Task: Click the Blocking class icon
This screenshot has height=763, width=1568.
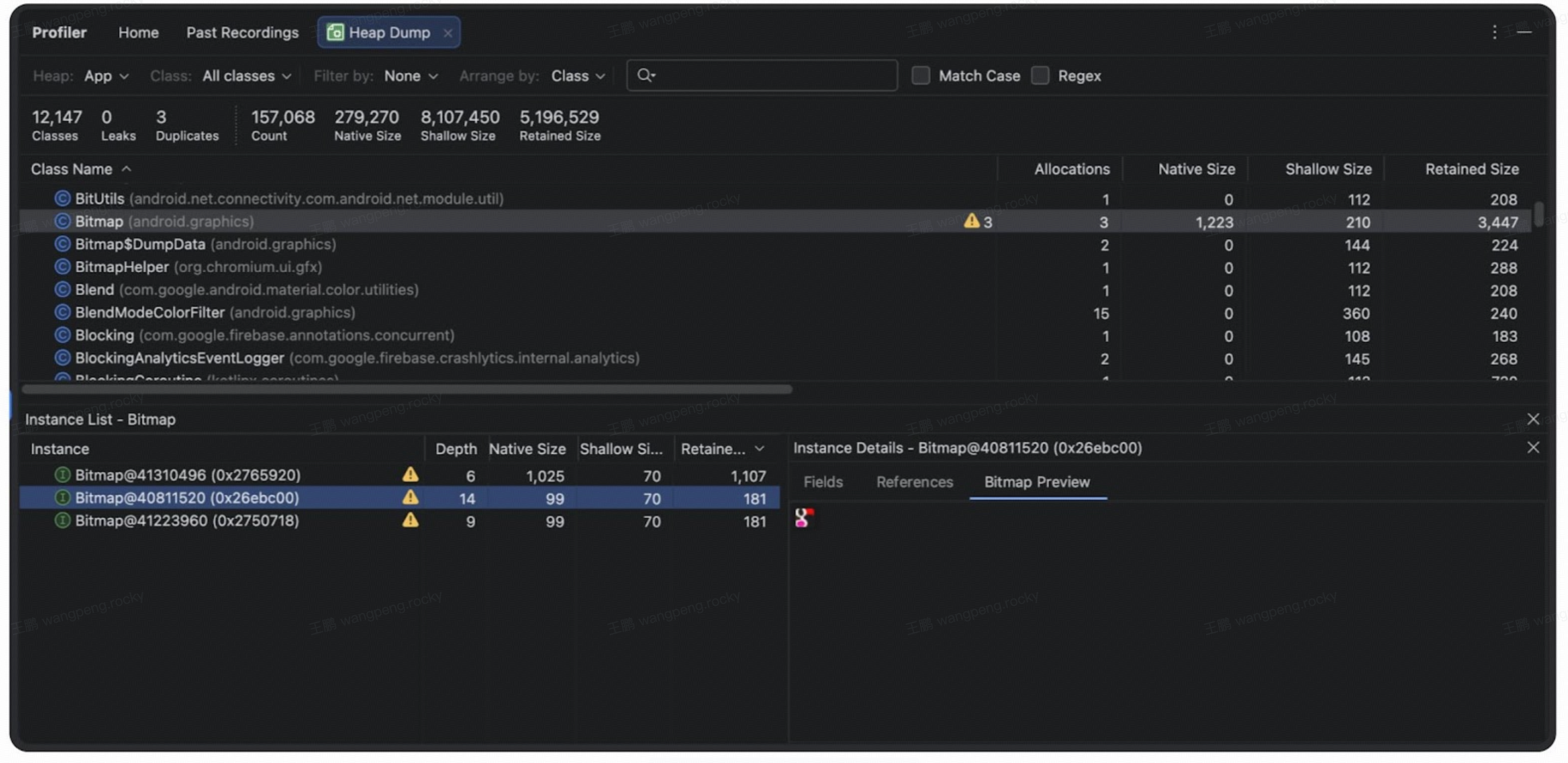Action: click(x=62, y=335)
